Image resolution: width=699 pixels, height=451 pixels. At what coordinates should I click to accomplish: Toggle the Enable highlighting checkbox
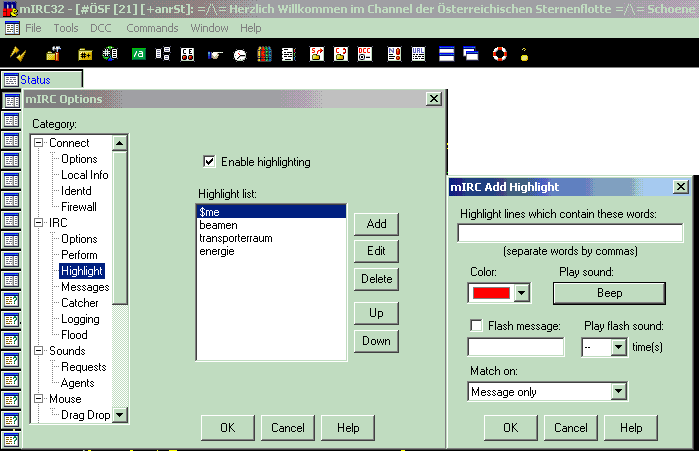[209, 161]
